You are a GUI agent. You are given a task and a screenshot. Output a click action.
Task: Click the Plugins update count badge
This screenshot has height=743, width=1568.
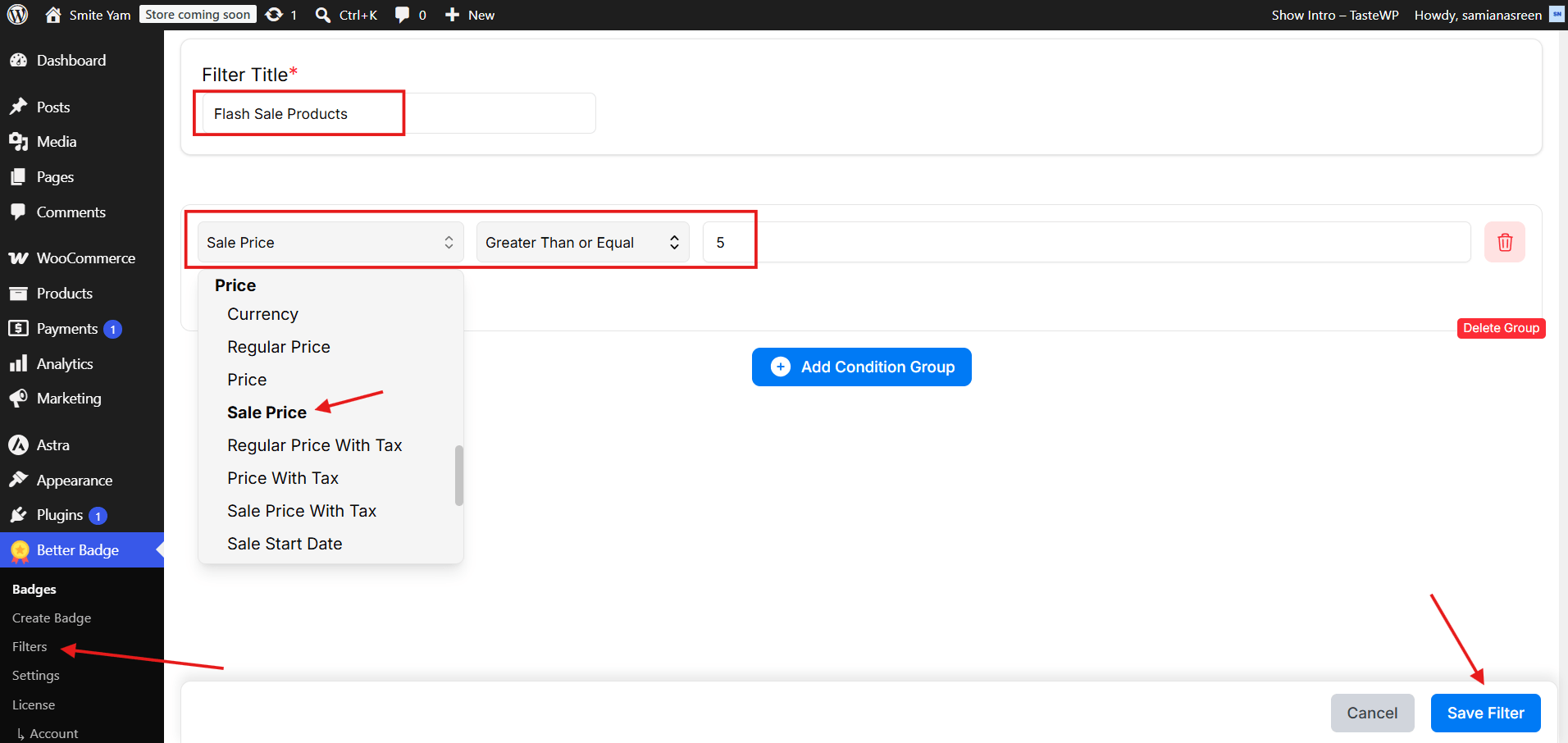pos(98,516)
